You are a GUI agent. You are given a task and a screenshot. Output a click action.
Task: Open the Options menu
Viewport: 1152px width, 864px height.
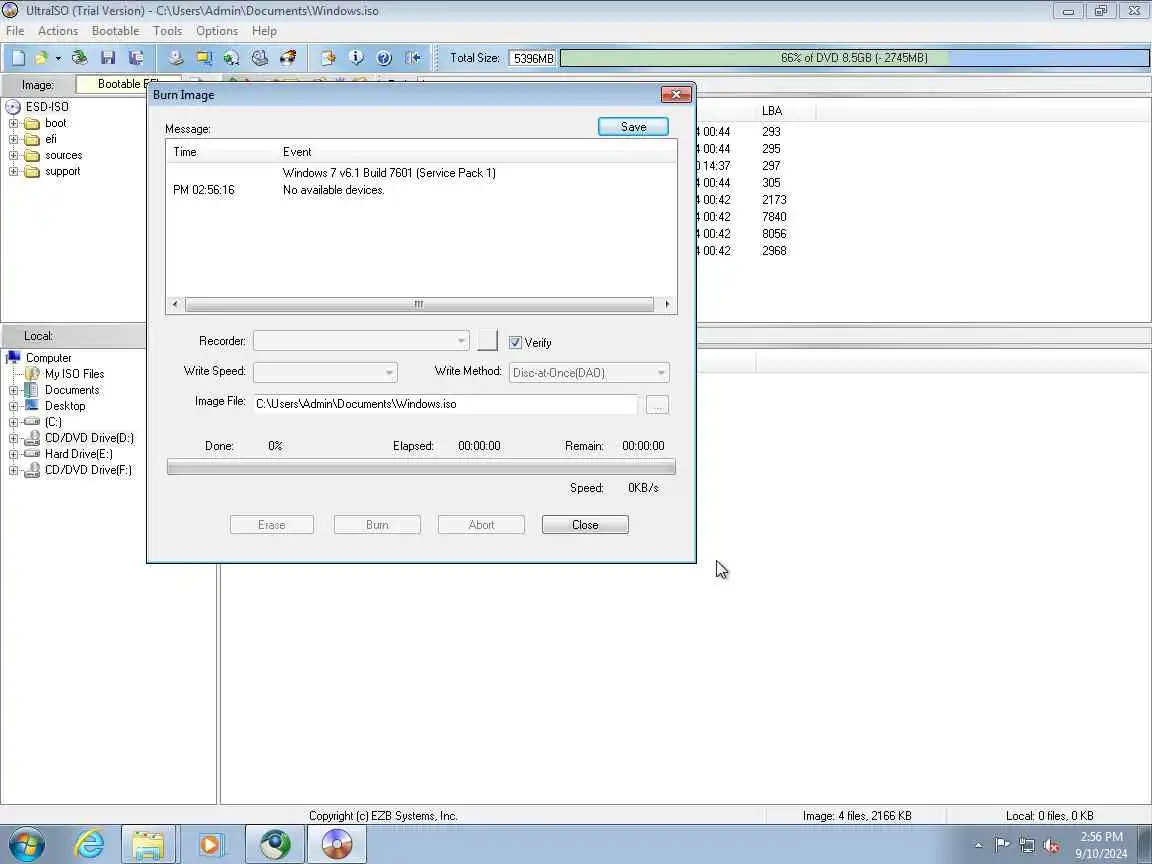pos(217,31)
